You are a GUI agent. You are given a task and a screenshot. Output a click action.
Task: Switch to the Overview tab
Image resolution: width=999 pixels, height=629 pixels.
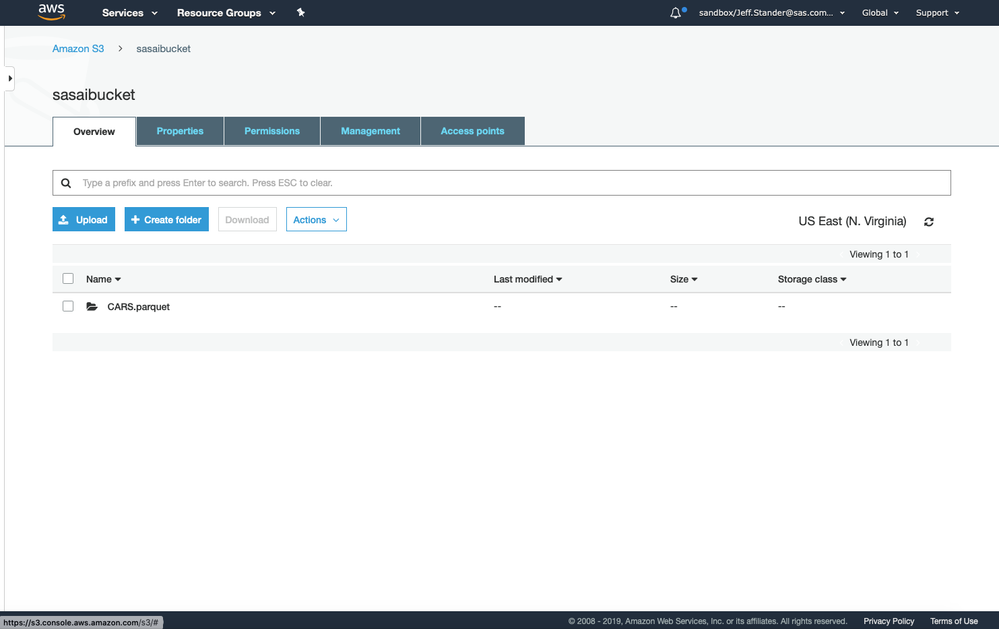coord(94,132)
